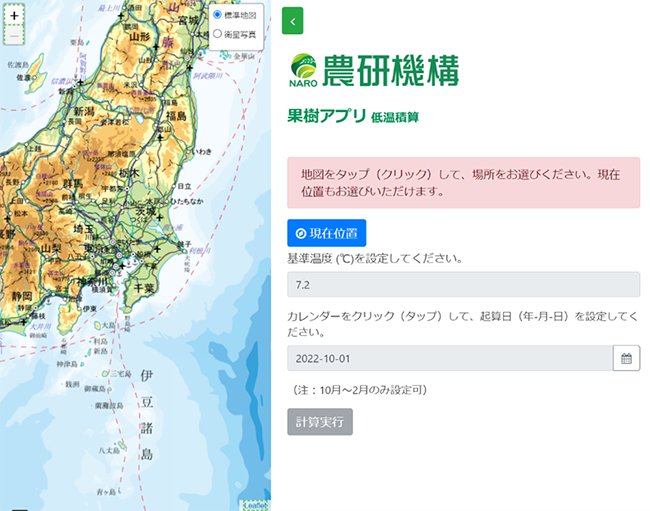This screenshot has width=650, height=511.
Task: Click 青ヶ島 label on the map
Action: 106,492
